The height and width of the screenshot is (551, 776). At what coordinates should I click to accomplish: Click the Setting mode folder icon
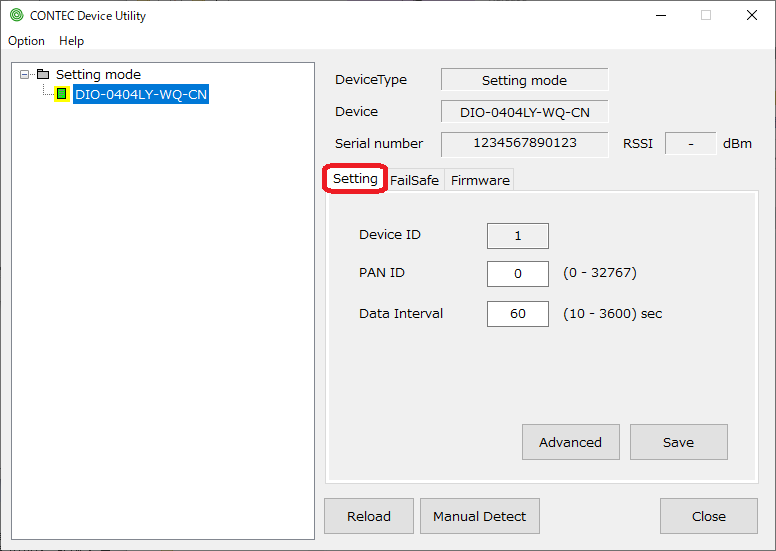tap(43, 74)
